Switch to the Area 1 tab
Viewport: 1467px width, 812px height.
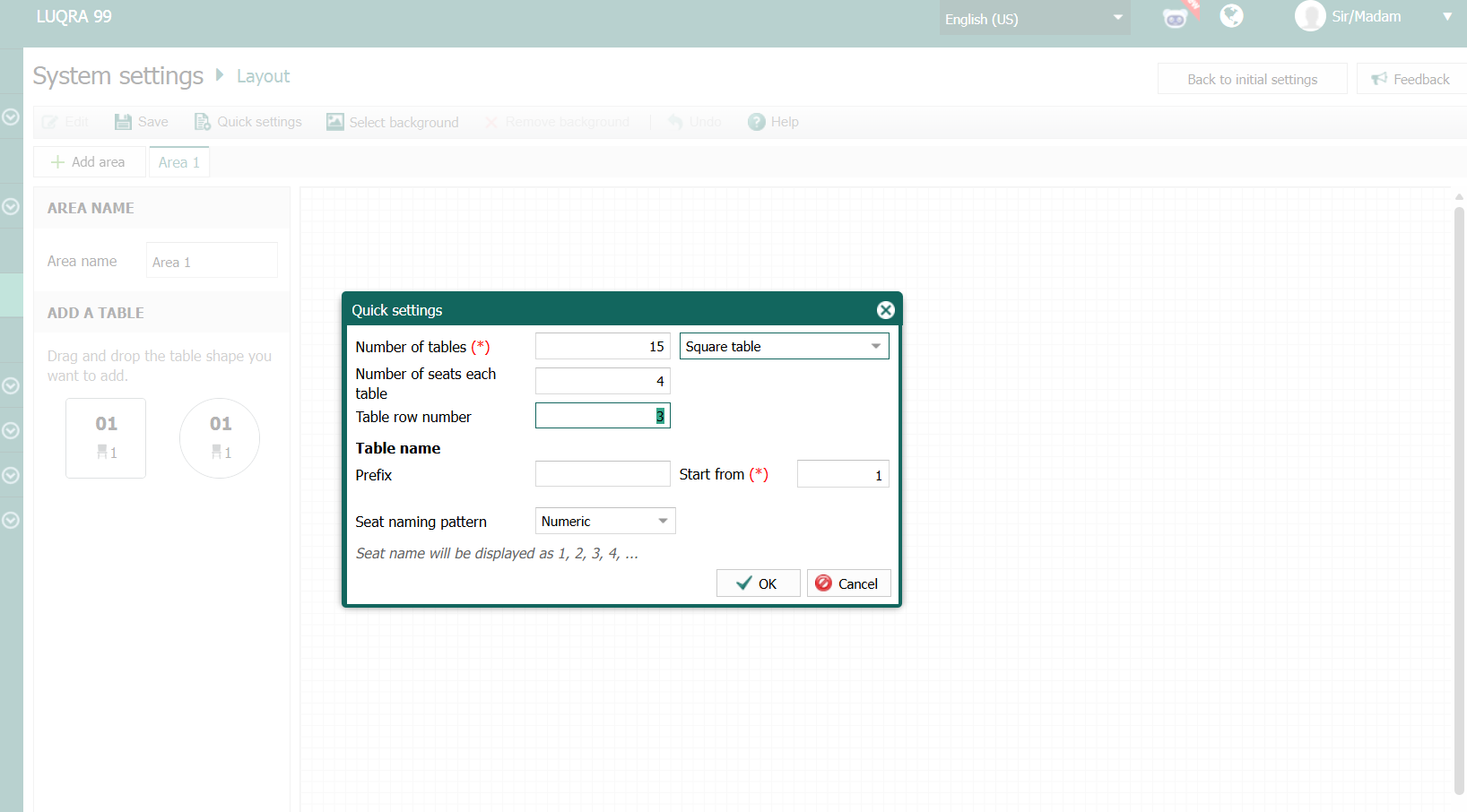point(179,162)
